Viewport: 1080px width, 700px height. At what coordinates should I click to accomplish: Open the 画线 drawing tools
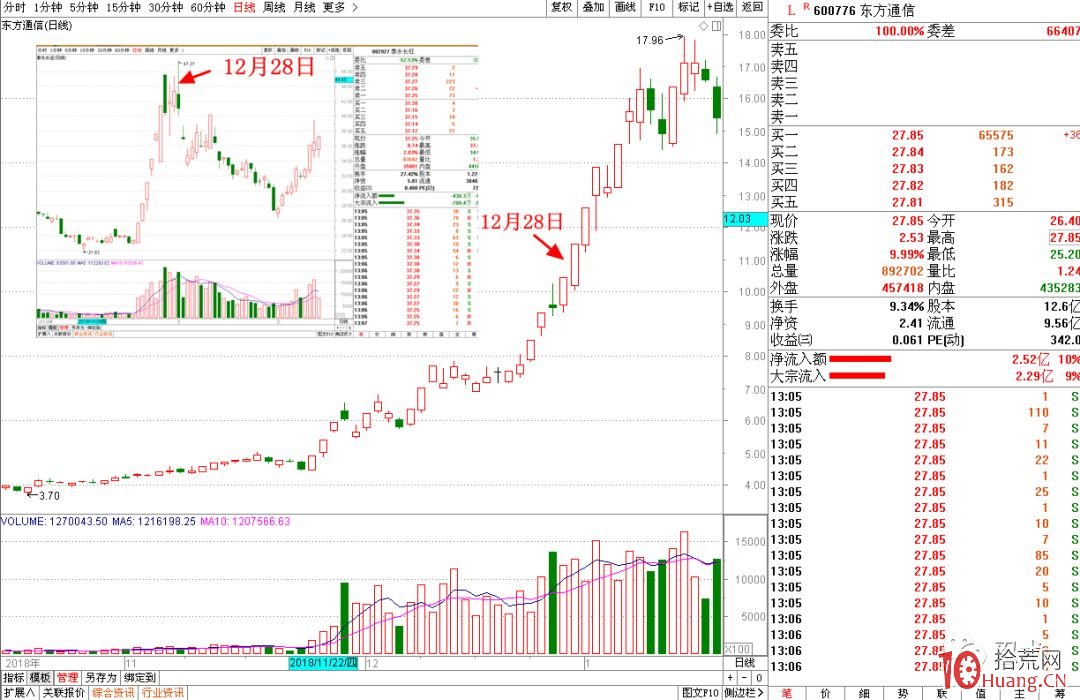[x=625, y=7]
